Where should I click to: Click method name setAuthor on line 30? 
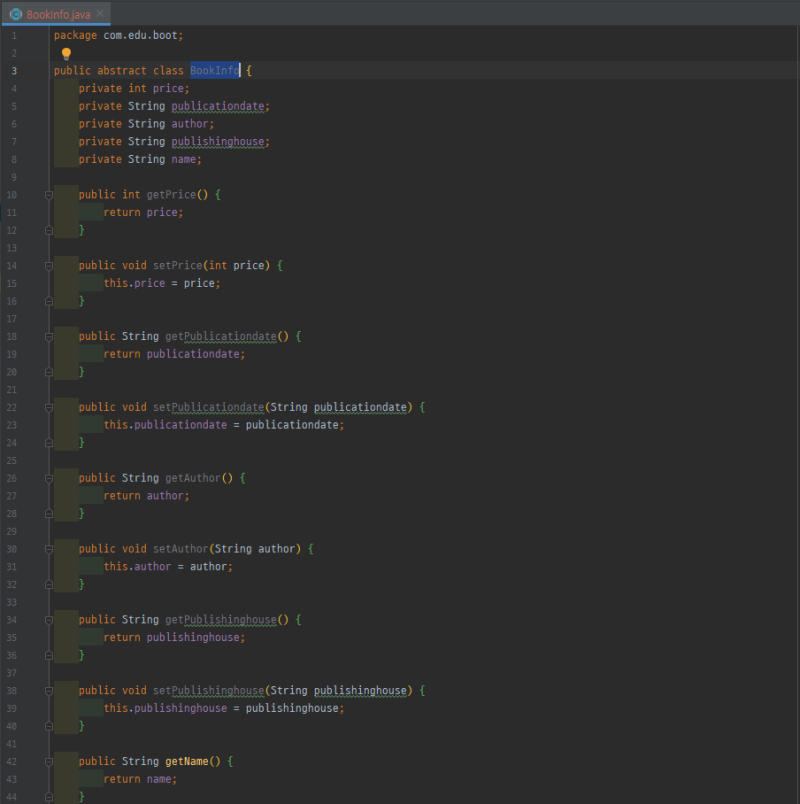tap(181, 549)
